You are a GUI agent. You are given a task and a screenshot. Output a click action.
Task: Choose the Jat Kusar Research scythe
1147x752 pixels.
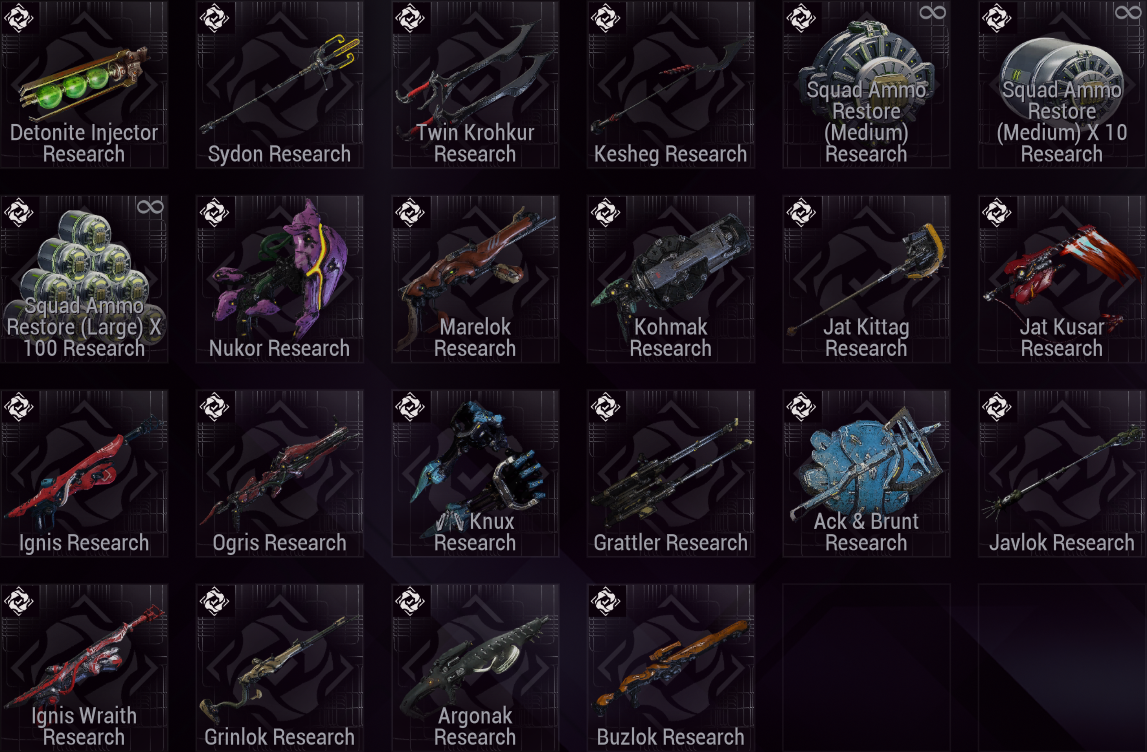point(1062,279)
